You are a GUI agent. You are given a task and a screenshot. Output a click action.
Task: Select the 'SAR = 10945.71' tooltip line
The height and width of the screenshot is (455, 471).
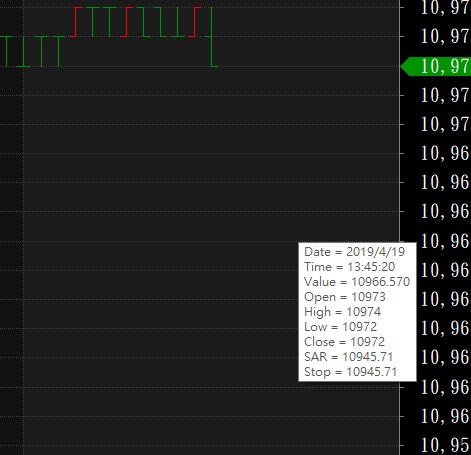click(x=348, y=357)
